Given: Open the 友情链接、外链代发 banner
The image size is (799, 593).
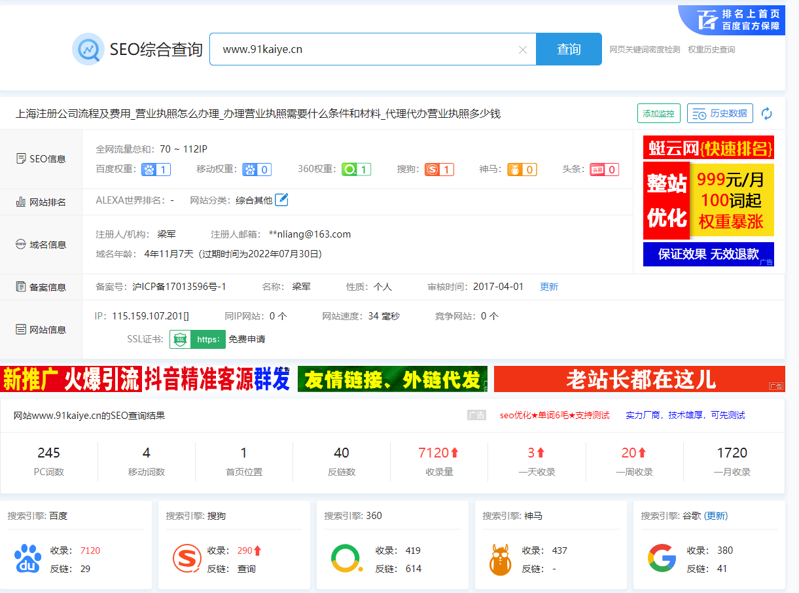Looking at the screenshot, I should click(392, 379).
